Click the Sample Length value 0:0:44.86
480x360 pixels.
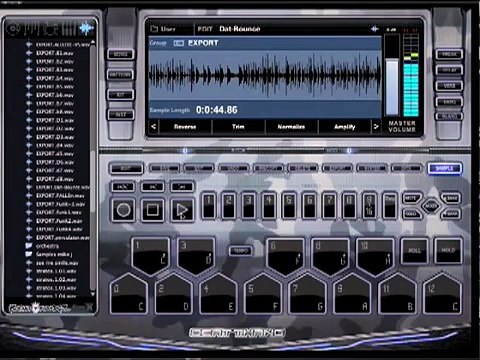pyautogui.click(x=217, y=110)
